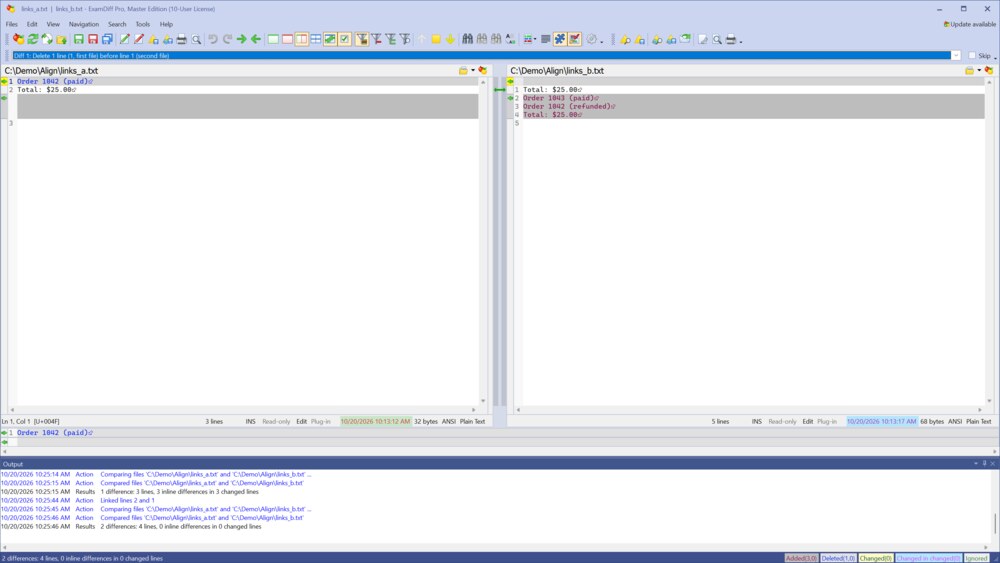Edit first file using green pencil icon
The image size is (1000, 563).
(x=124, y=40)
